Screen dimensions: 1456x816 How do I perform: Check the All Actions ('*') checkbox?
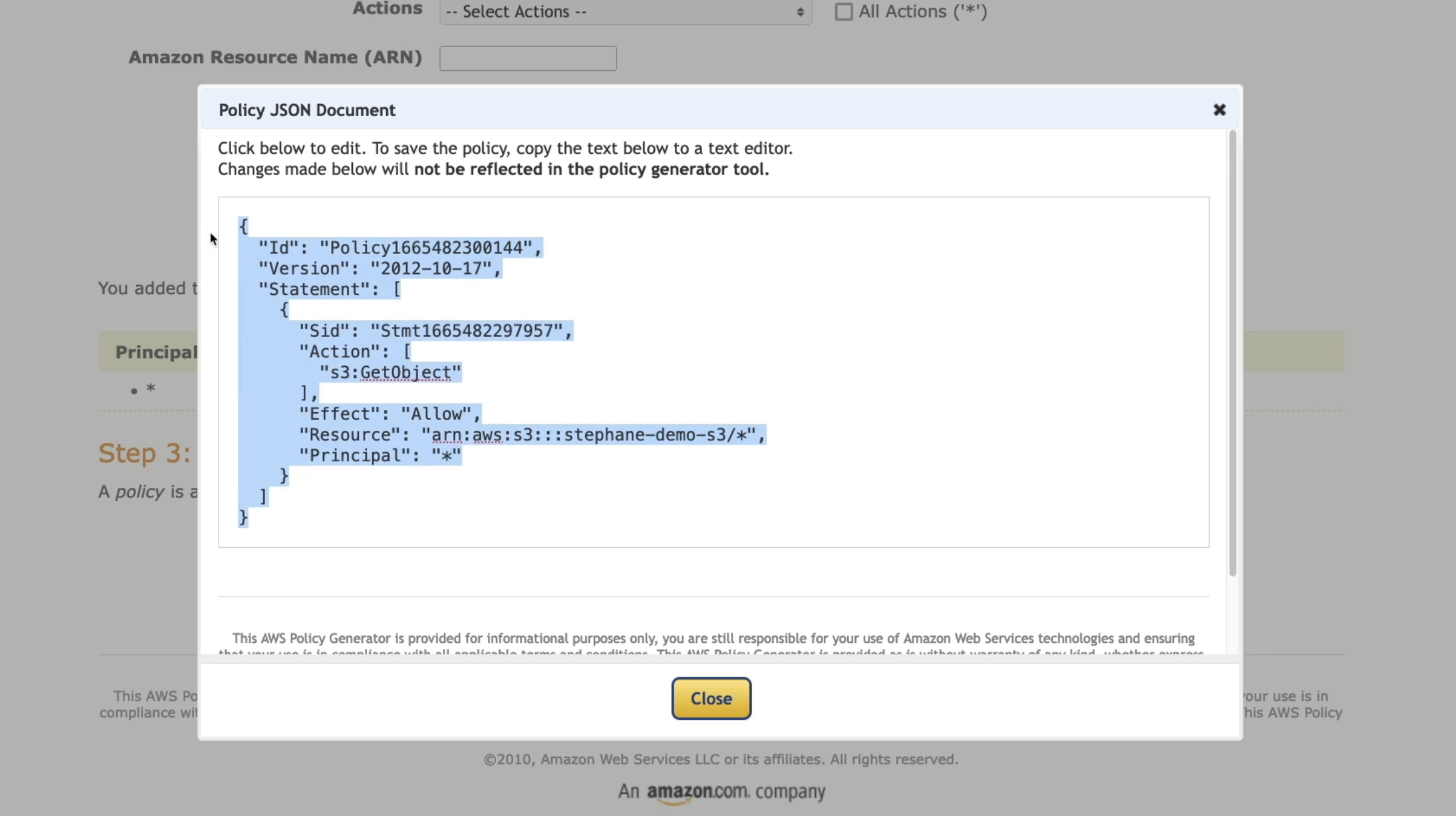[x=844, y=12]
